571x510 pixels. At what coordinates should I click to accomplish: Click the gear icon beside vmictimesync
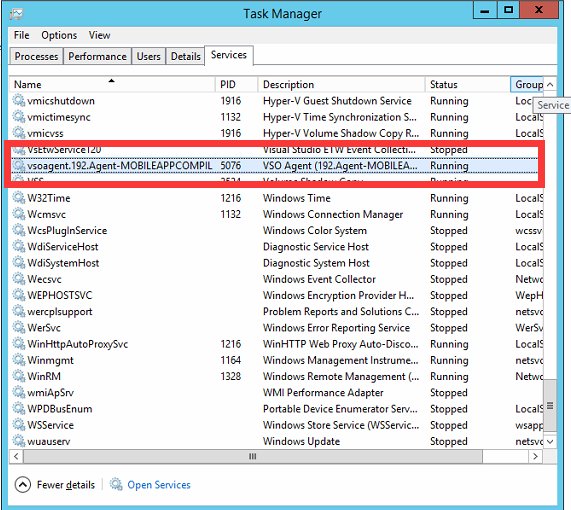(19, 117)
